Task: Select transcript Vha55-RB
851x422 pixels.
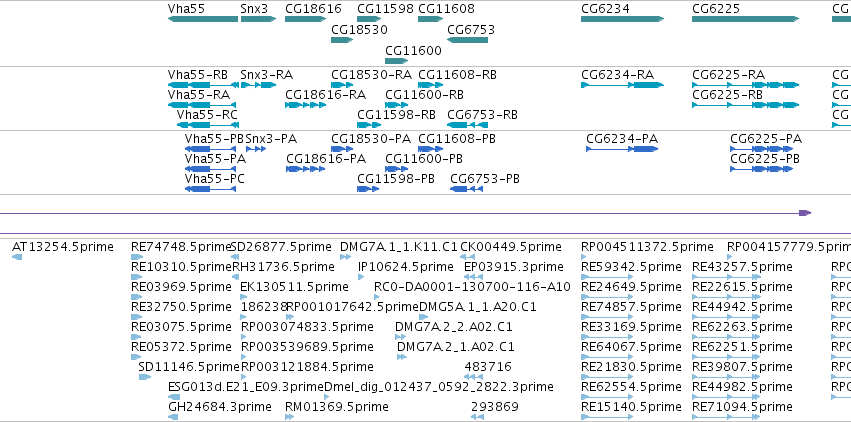Action: coord(203,85)
